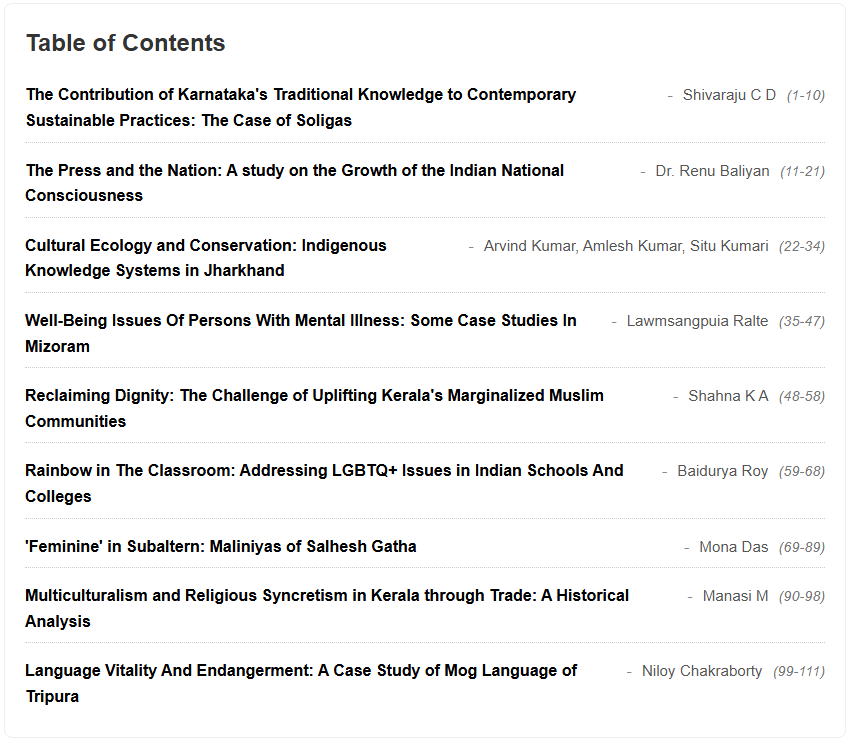This screenshot has width=850, height=738.
Task: Open The Press and the Nation article
Action: (x=294, y=183)
